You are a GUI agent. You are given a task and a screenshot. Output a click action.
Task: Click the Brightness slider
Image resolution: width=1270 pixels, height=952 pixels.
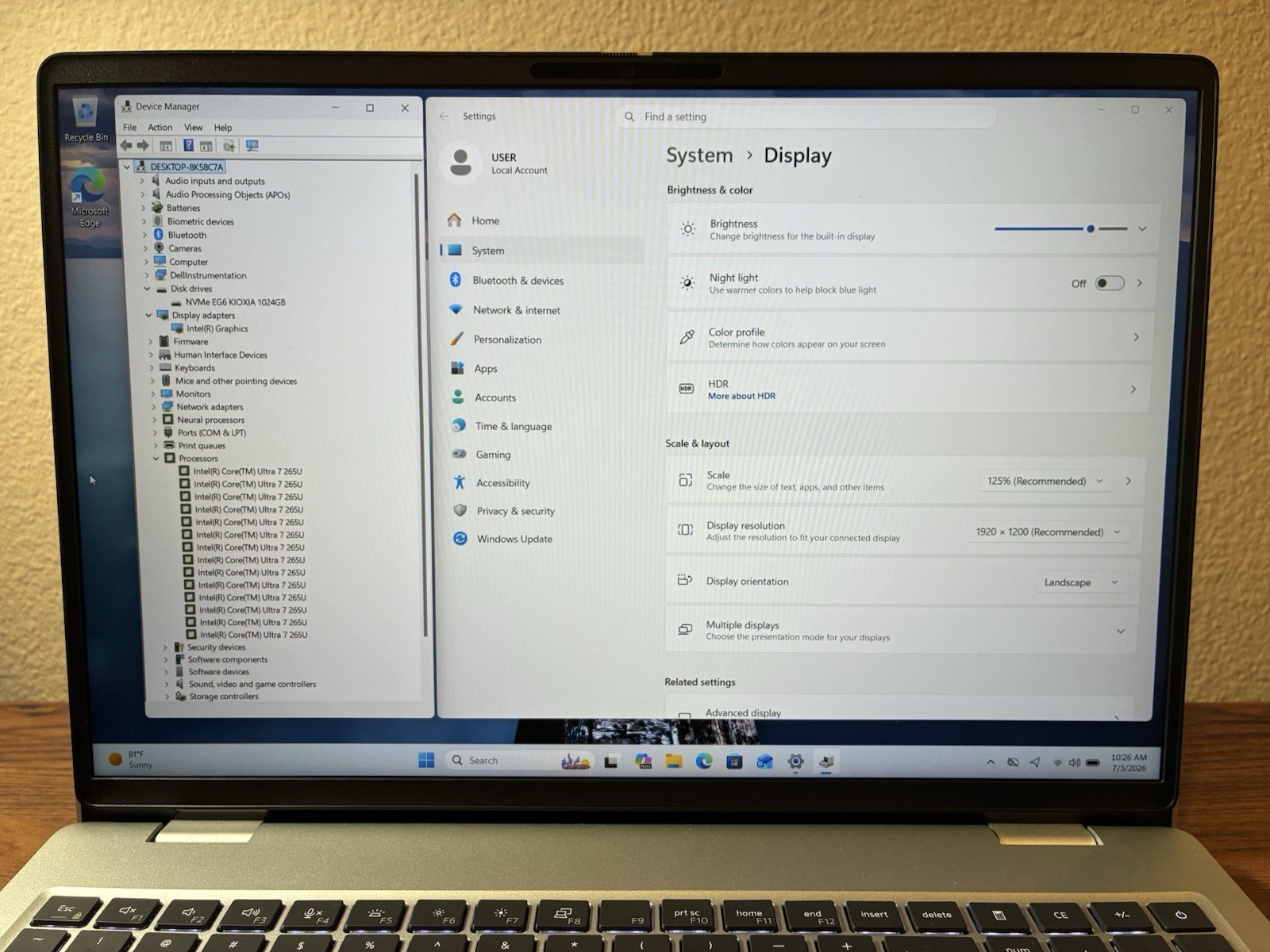point(1060,228)
